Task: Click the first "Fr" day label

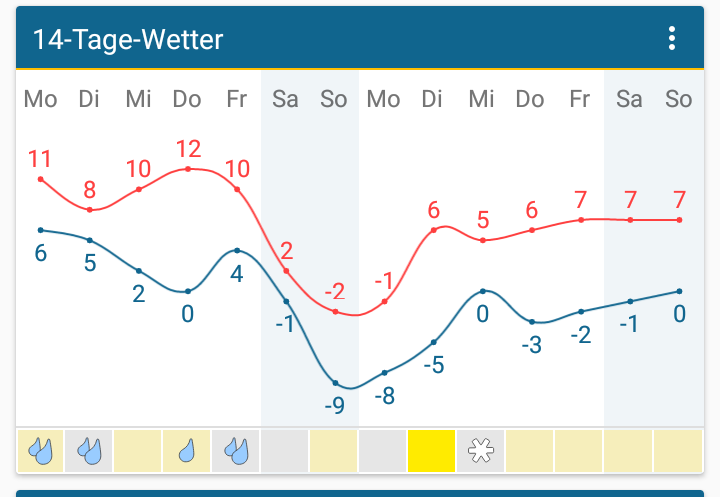Action: point(236,99)
